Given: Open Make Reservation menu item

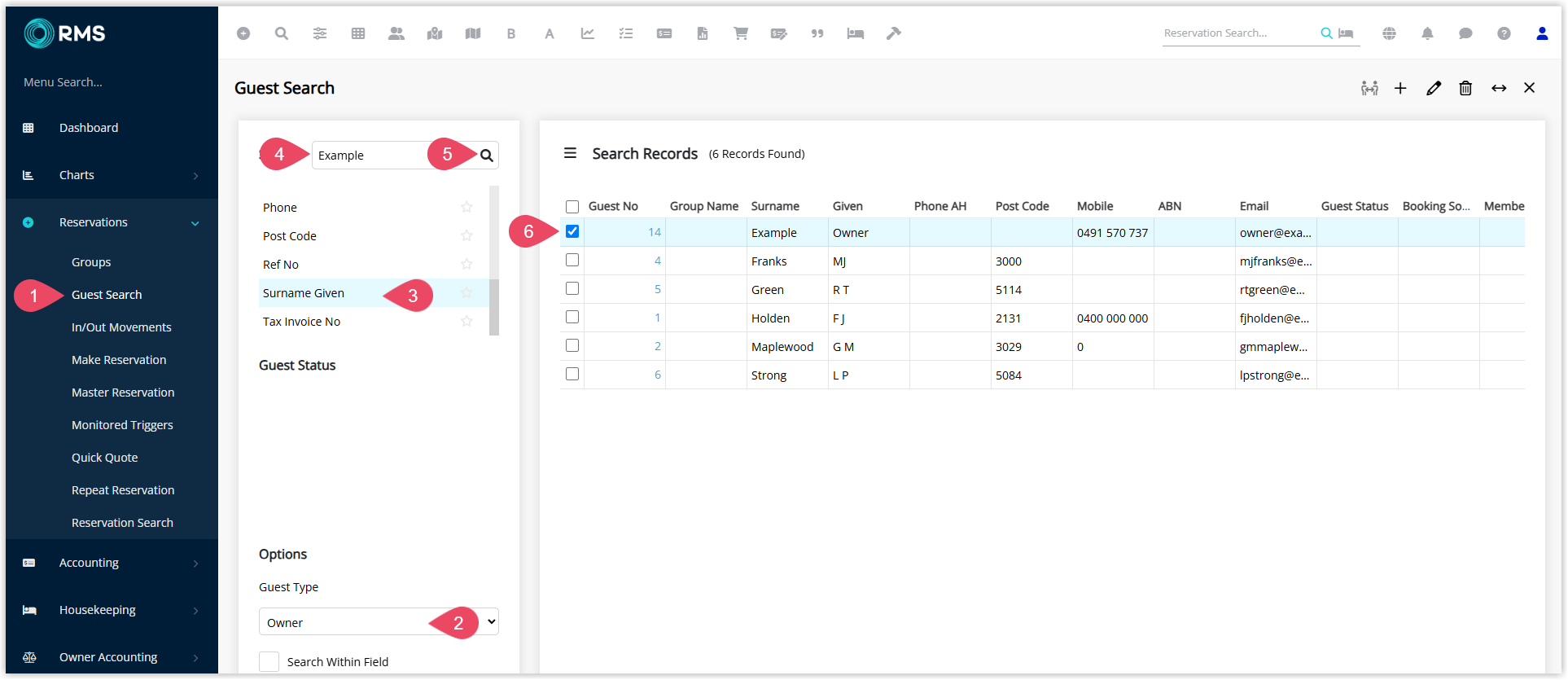Looking at the screenshot, I should coord(119,360).
